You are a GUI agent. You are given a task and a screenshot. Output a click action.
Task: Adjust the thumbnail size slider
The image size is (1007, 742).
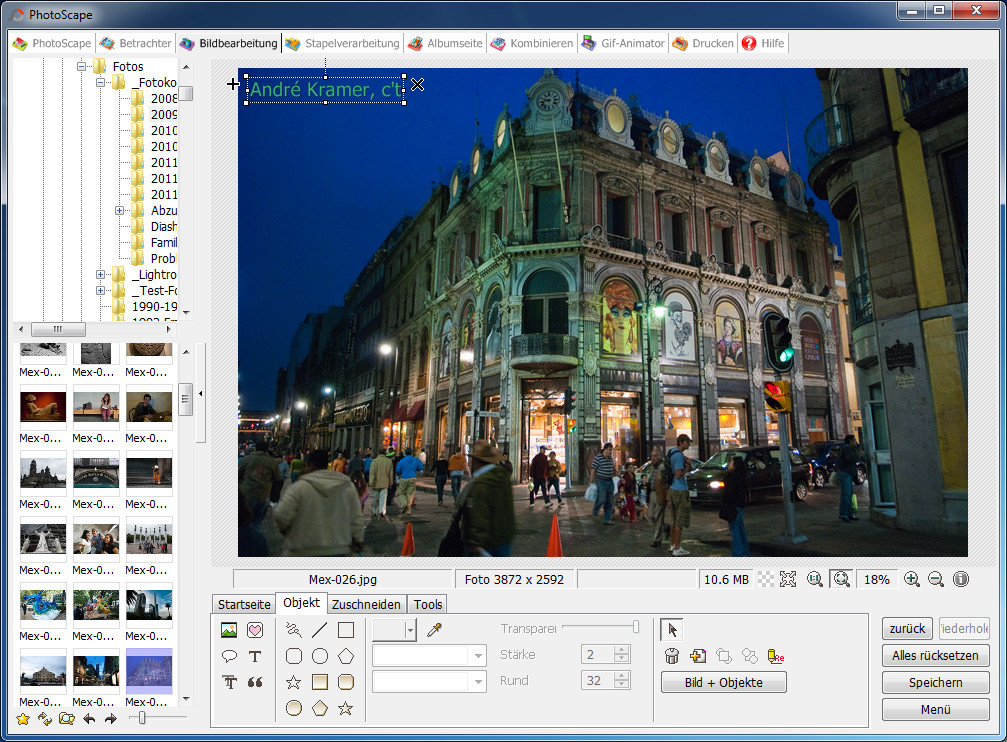142,718
